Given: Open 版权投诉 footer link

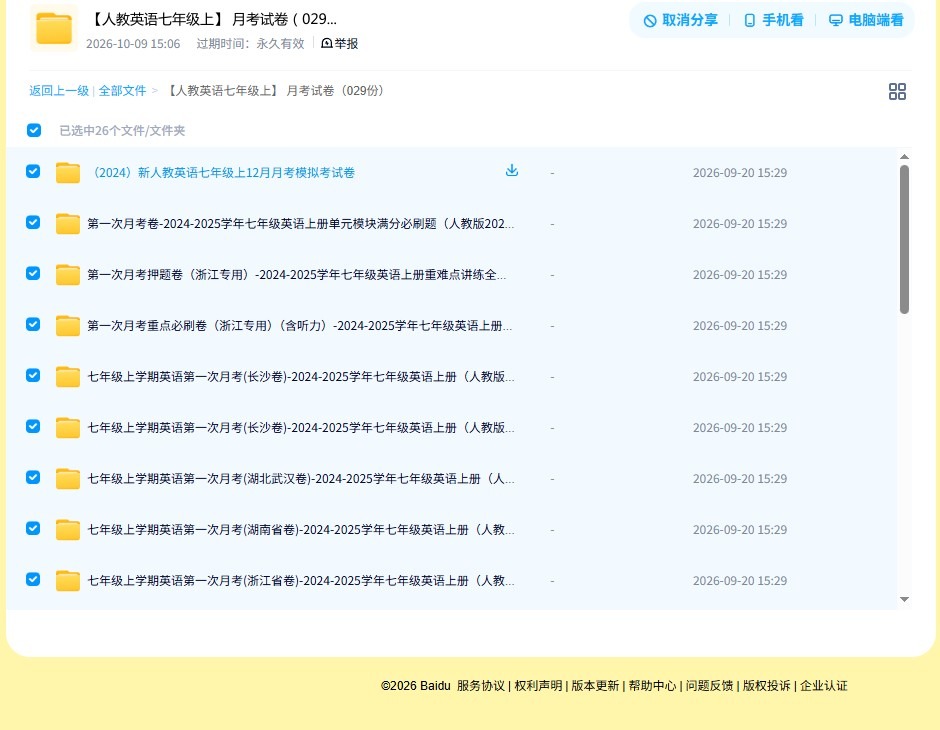Looking at the screenshot, I should [767, 686].
